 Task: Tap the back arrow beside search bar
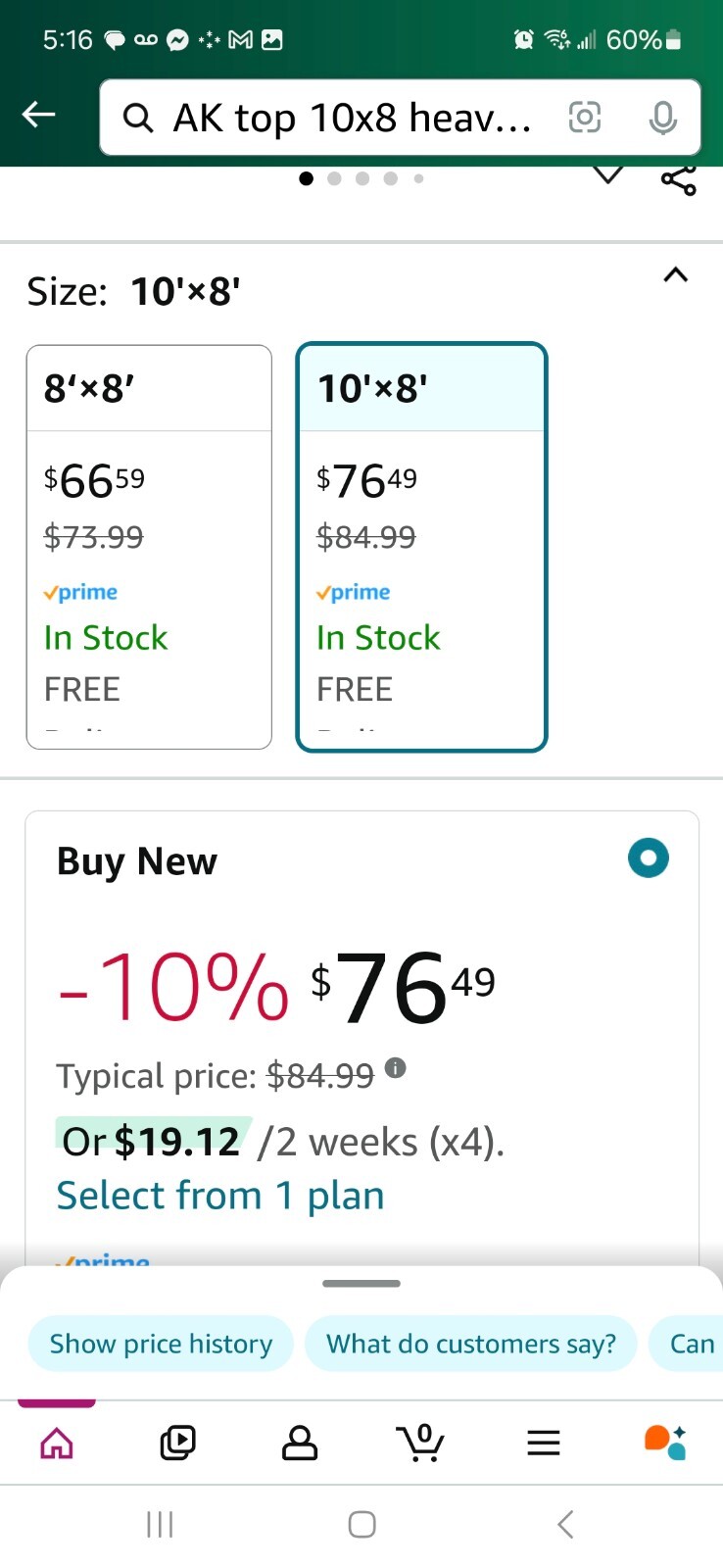pyautogui.click(x=39, y=116)
